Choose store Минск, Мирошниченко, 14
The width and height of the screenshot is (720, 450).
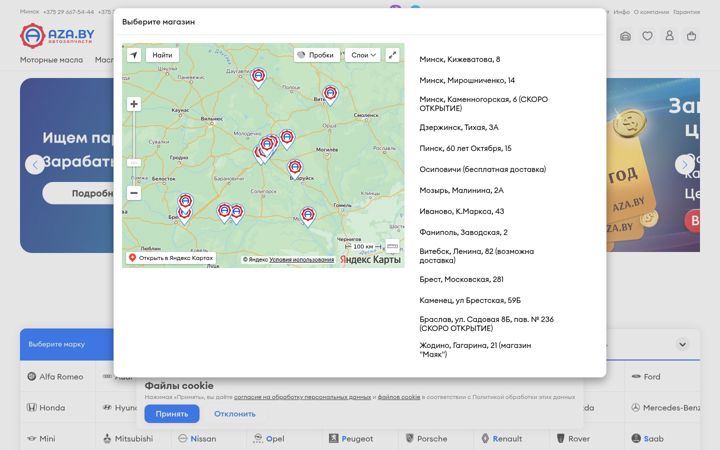coord(467,80)
